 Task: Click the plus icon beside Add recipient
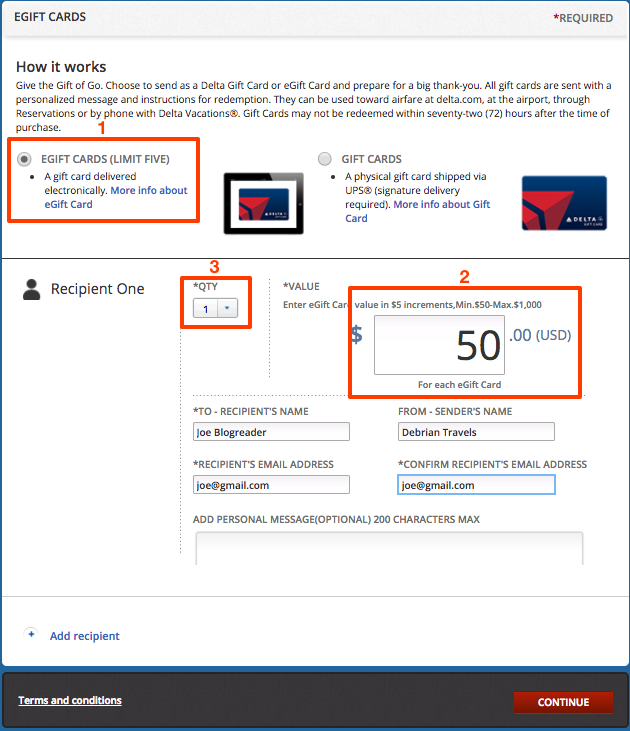click(x=31, y=634)
